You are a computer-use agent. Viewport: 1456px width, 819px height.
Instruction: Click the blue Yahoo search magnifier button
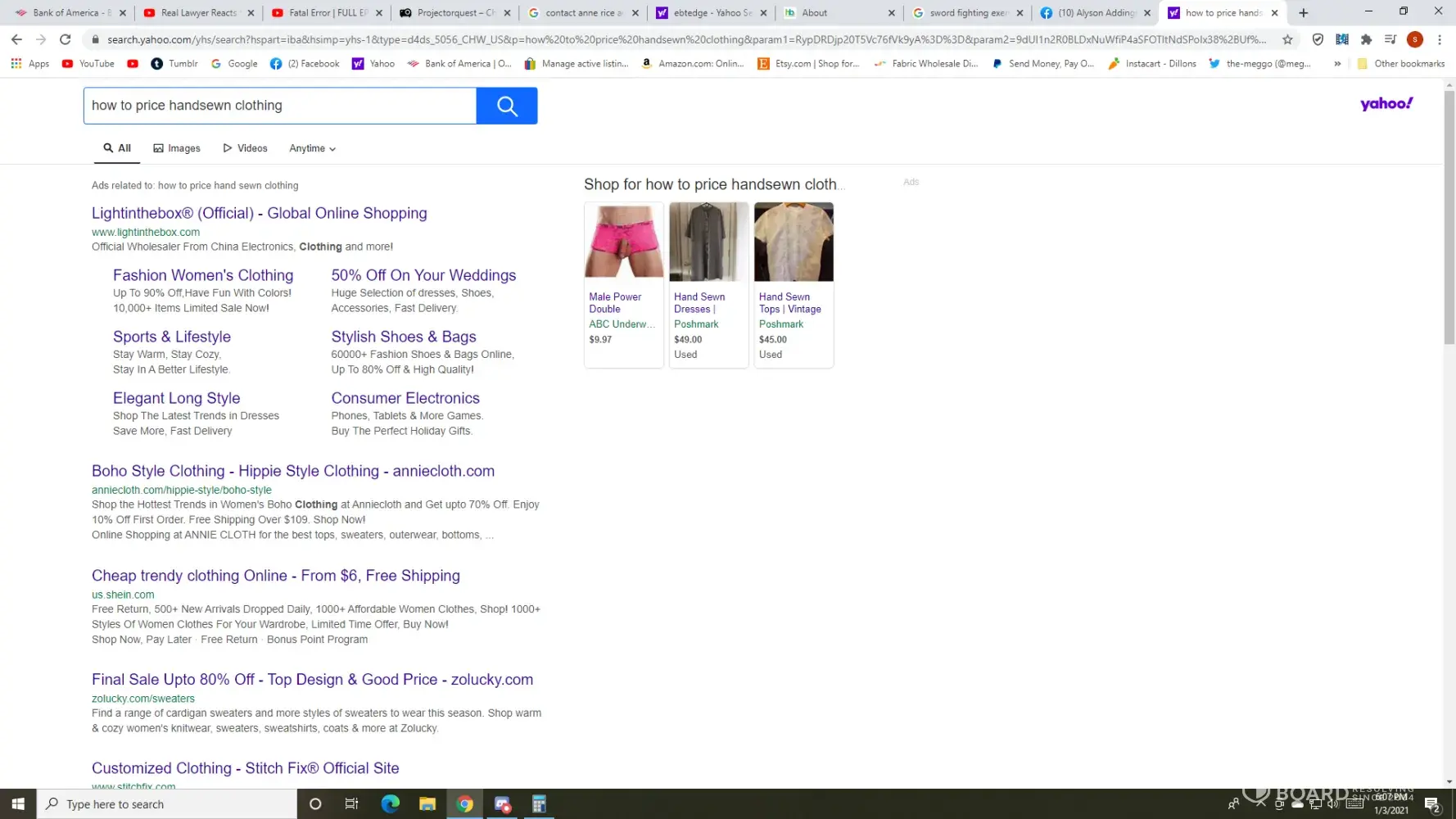click(x=506, y=106)
